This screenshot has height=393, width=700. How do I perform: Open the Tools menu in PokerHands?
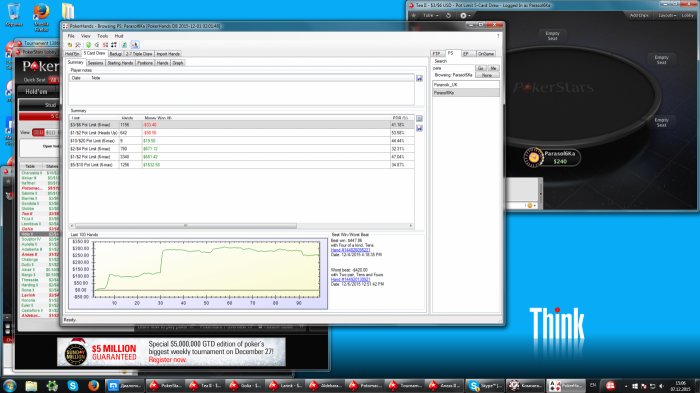pos(102,36)
